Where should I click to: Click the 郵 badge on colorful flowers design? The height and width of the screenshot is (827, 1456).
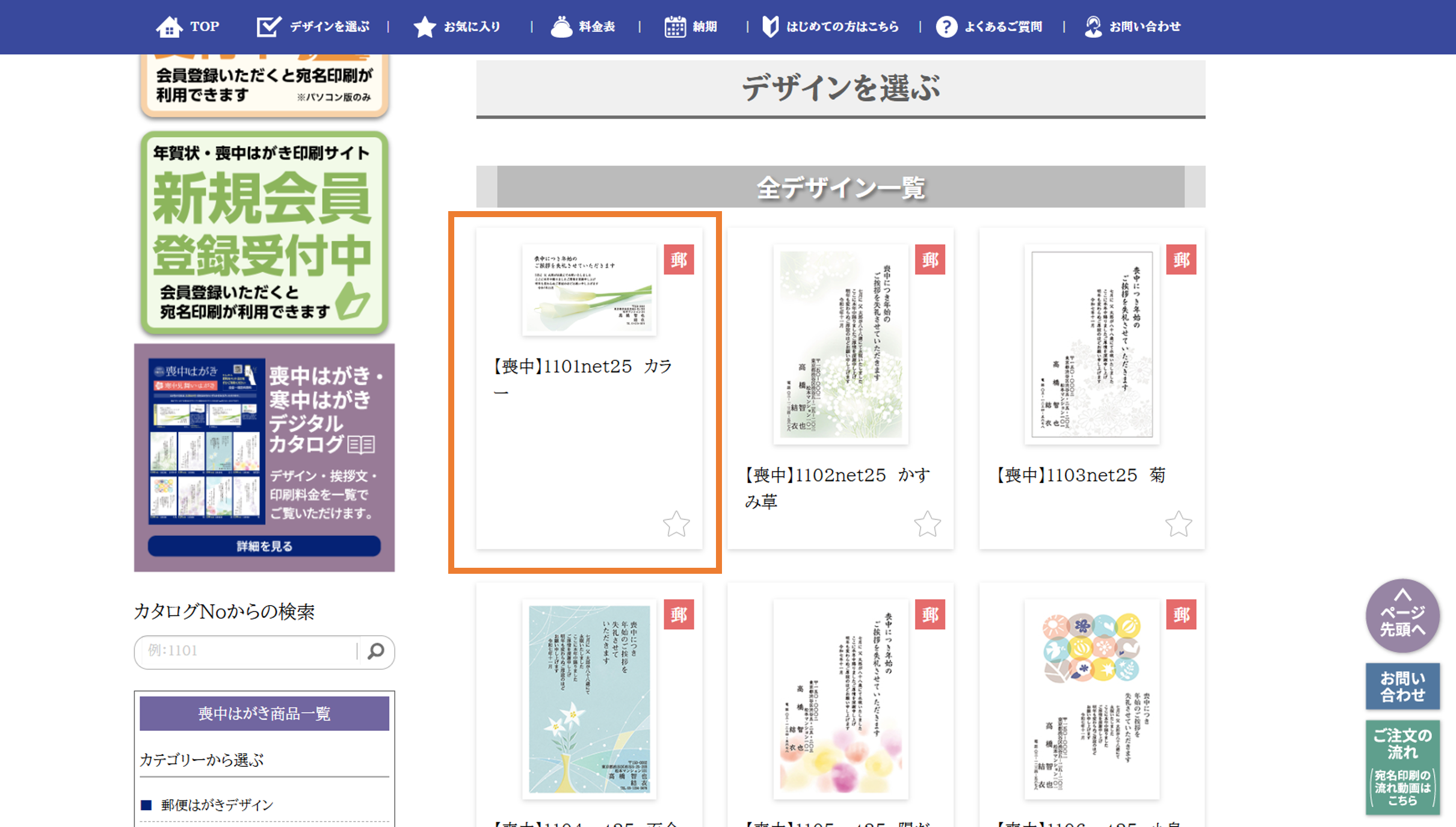click(x=1180, y=614)
